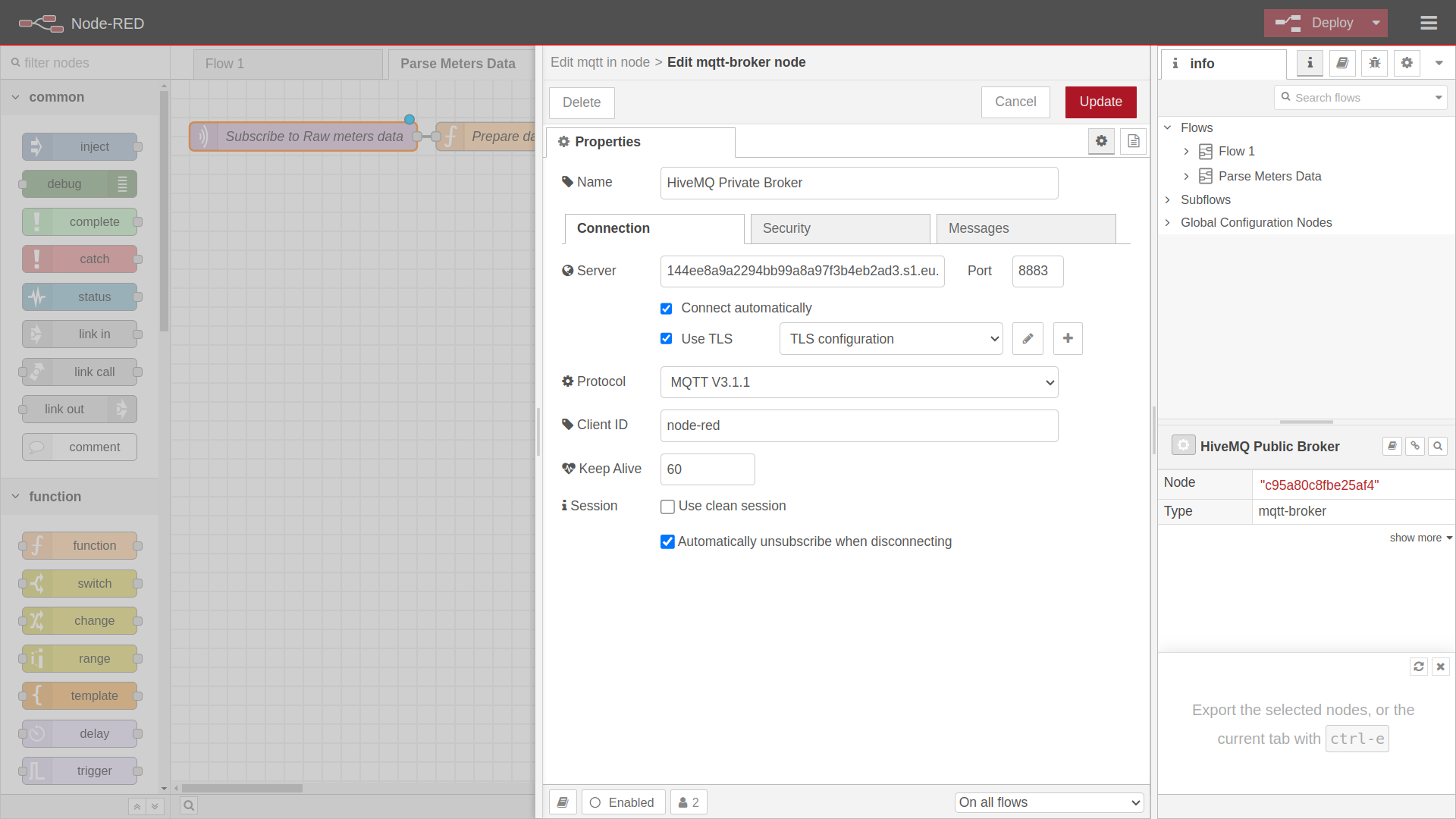Open the configuration nodes panel via gear icon
This screenshot has width=1456, height=819.
coord(1407,63)
